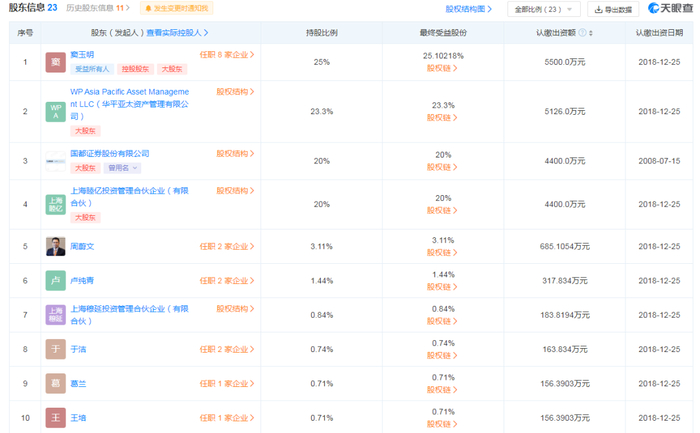Click the bell icon in change notification
700x433 pixels.
coord(148,8)
